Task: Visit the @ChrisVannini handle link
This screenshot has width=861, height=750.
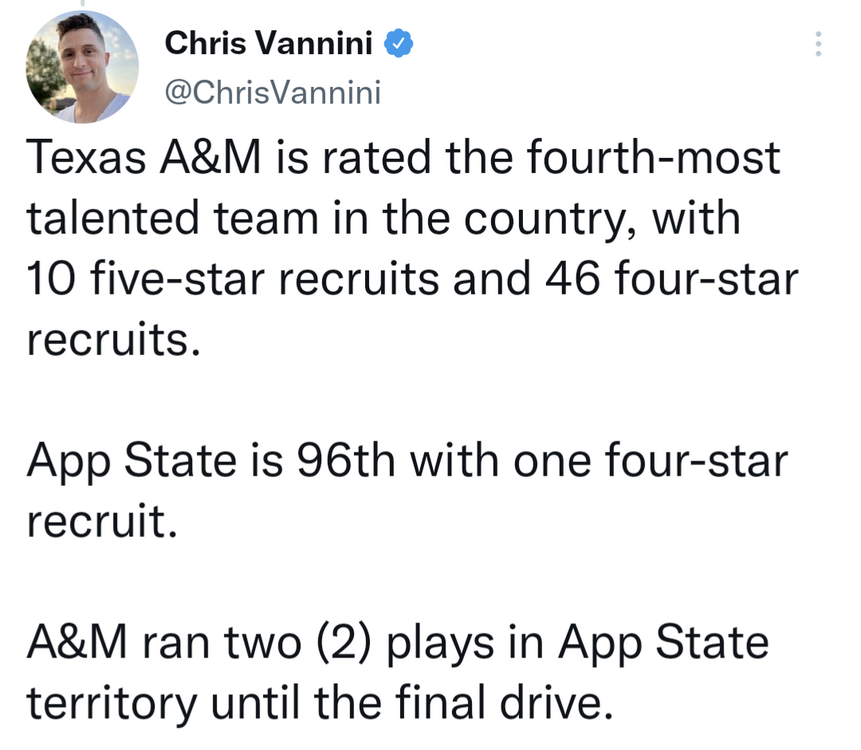Action: [273, 92]
